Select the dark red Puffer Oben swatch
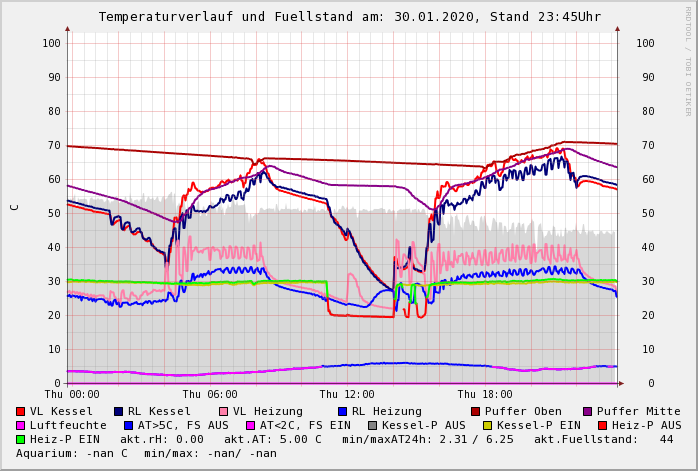 click(476, 411)
